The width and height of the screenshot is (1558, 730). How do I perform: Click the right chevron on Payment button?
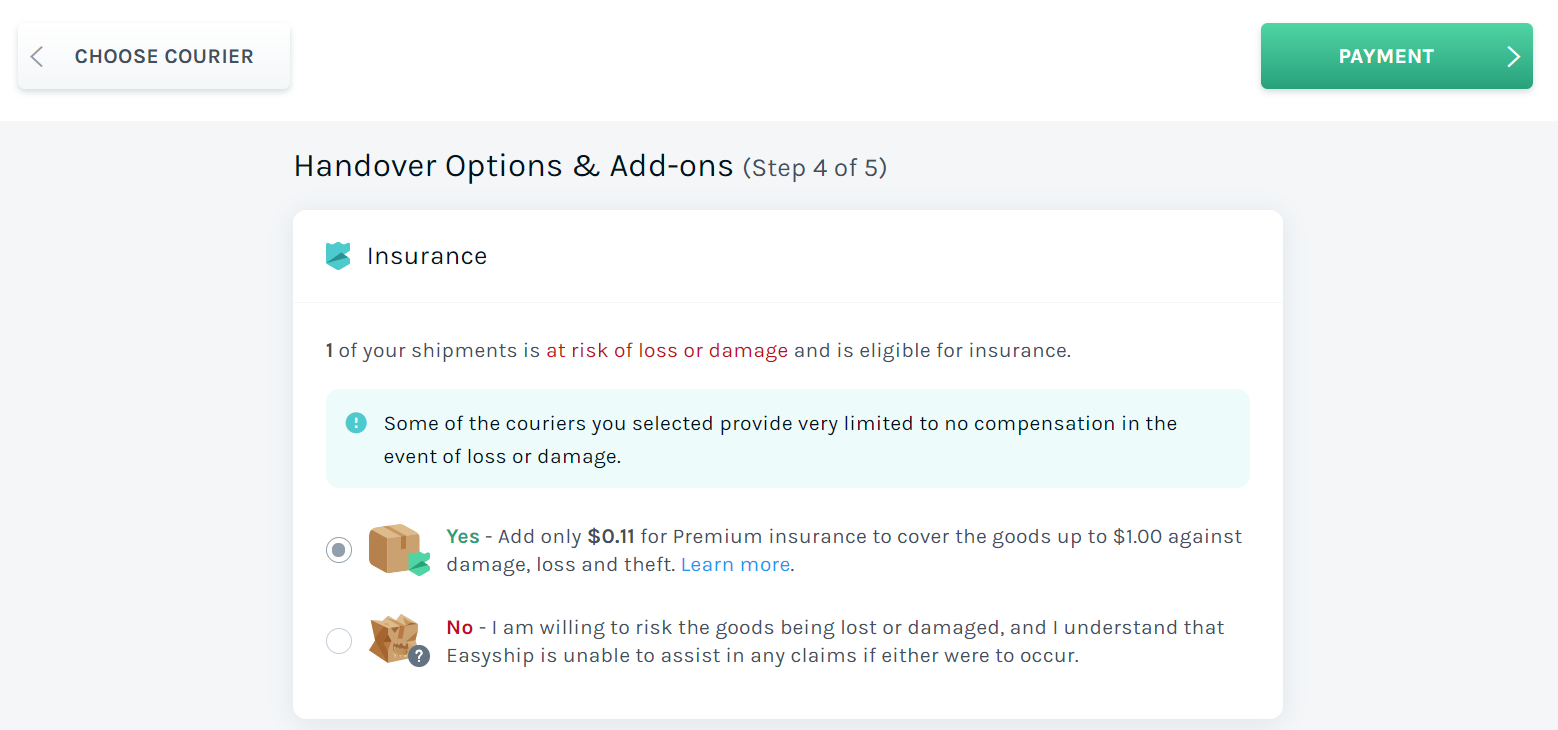pos(1513,56)
